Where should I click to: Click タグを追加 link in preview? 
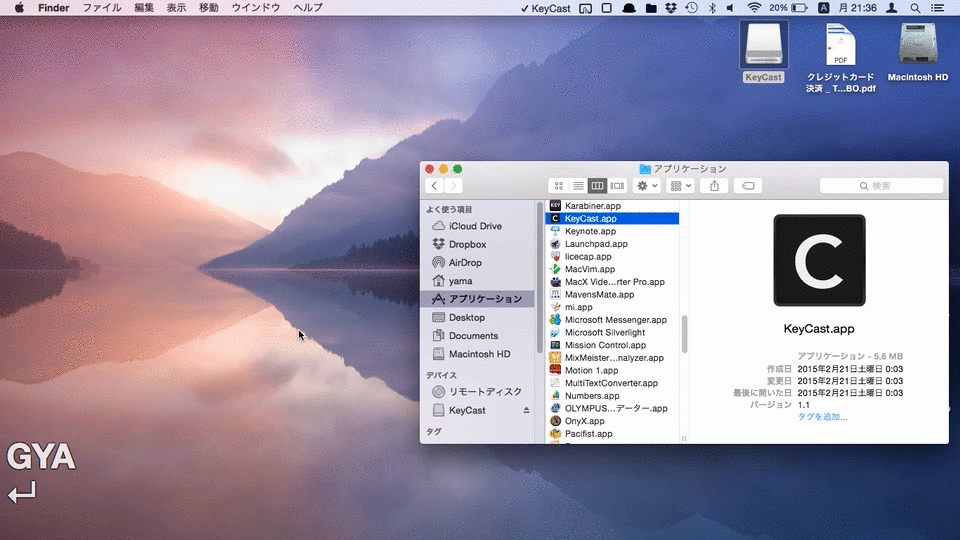point(822,417)
